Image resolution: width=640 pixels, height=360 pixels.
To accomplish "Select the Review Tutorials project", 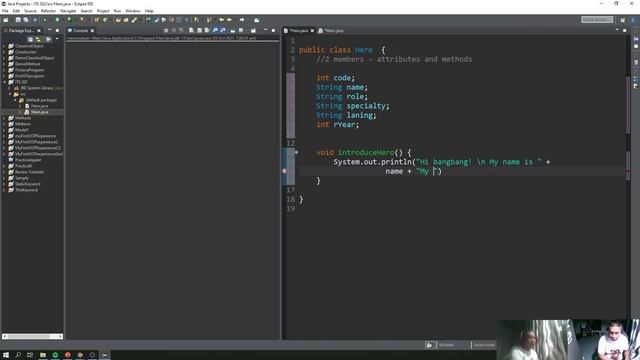I will (29, 172).
